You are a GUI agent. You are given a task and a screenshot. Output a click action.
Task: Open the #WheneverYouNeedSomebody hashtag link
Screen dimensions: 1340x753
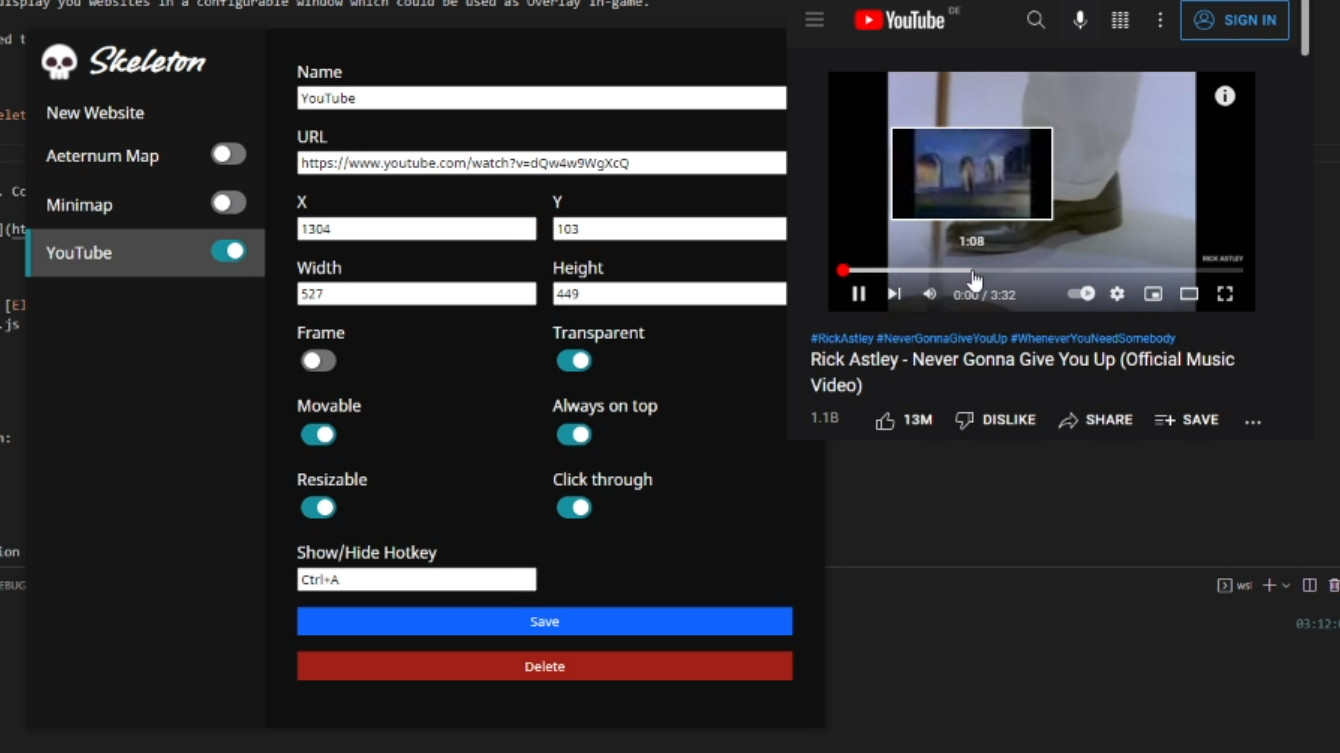pos(1092,339)
